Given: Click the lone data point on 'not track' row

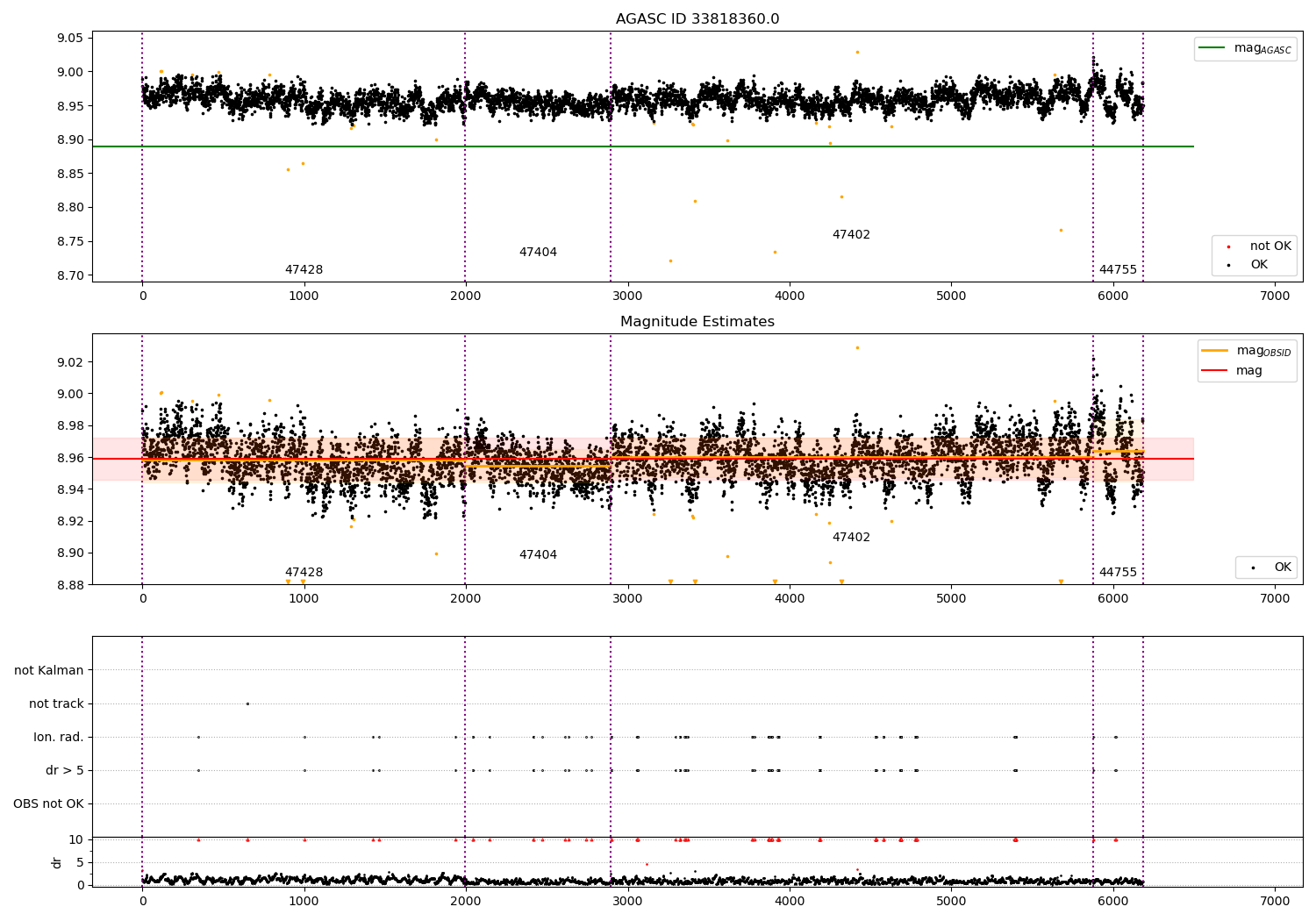Looking at the screenshot, I should pos(247,703).
